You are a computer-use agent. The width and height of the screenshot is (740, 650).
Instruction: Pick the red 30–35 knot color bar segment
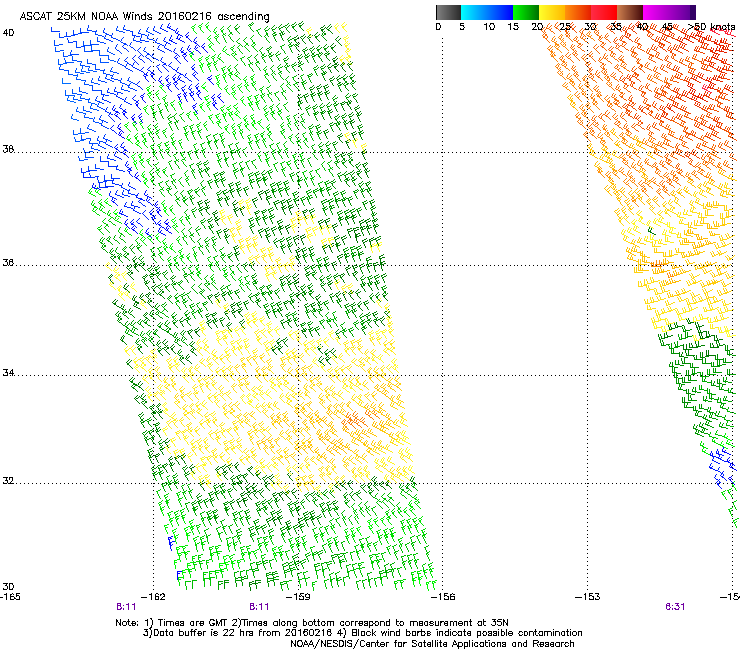click(x=604, y=12)
